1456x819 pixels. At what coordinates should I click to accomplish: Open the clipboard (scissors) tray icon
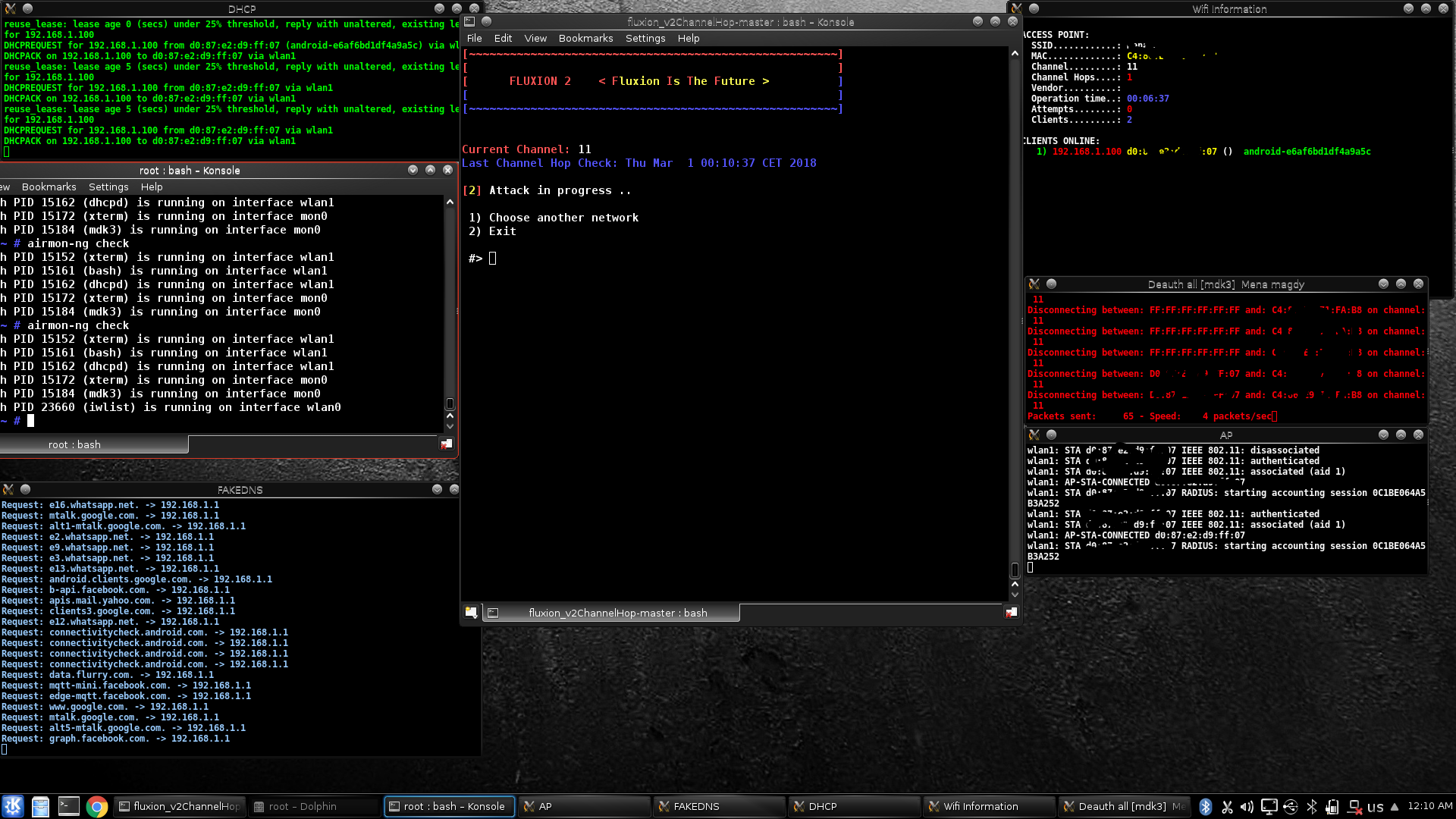click(1227, 807)
